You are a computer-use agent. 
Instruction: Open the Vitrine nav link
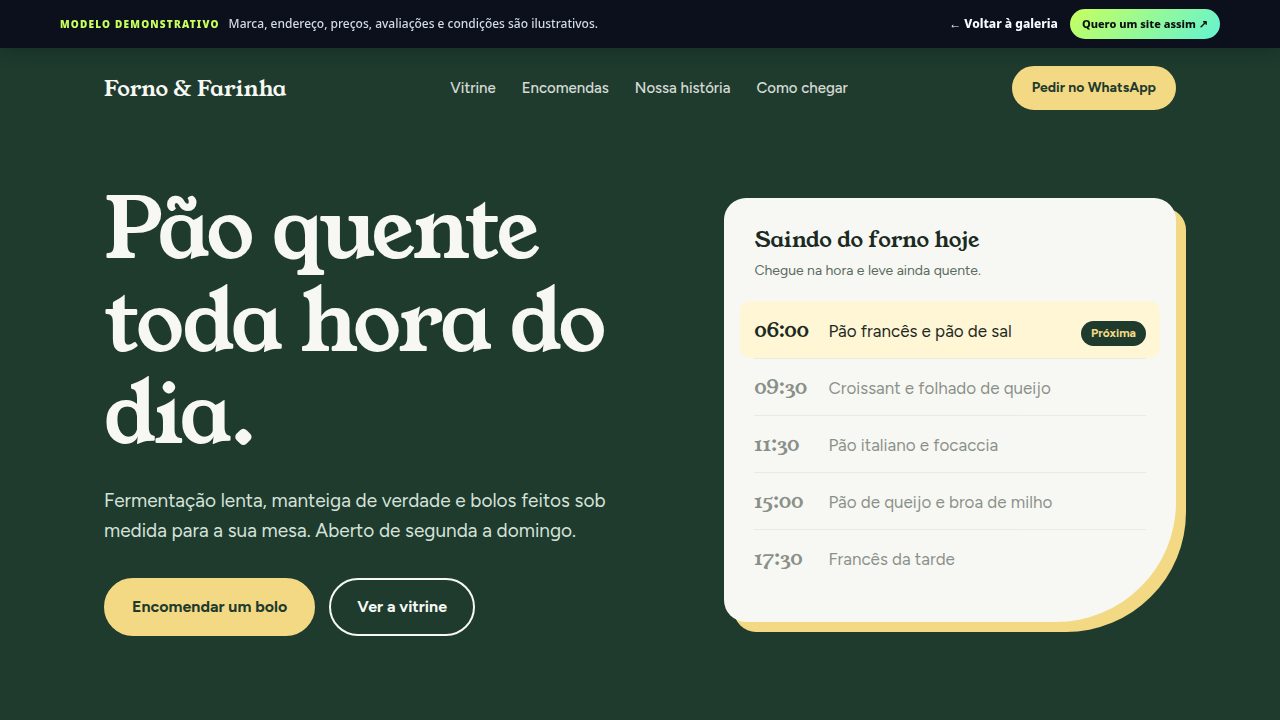pyautogui.click(x=473, y=88)
